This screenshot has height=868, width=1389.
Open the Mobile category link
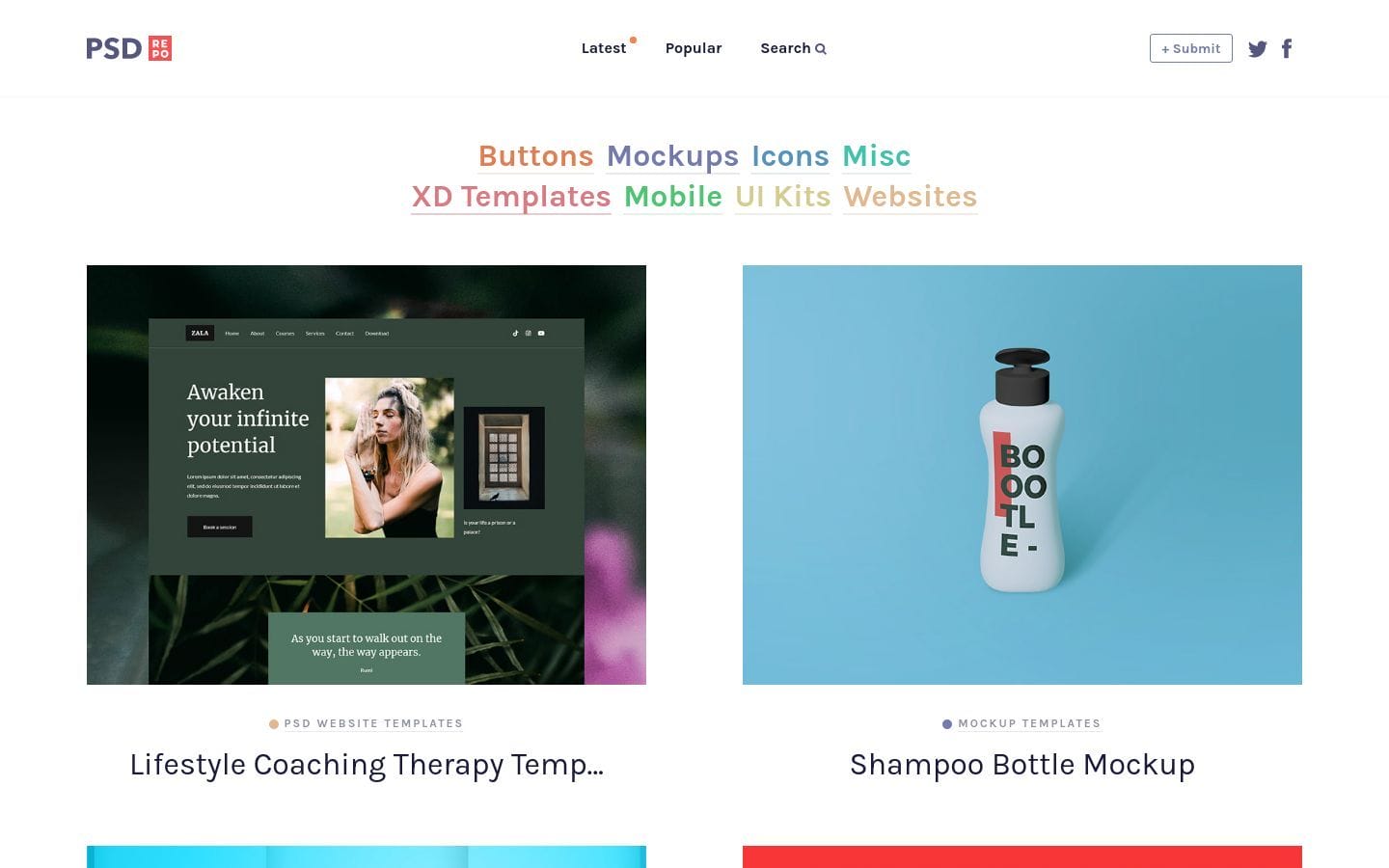(673, 197)
